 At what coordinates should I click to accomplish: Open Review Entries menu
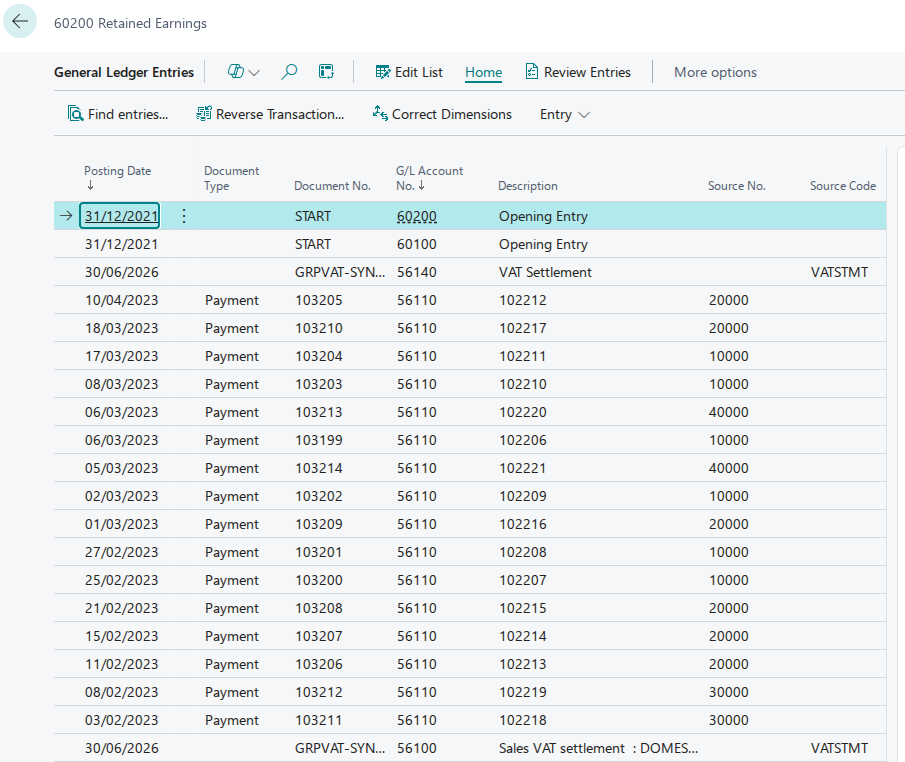pyautogui.click(x=578, y=72)
